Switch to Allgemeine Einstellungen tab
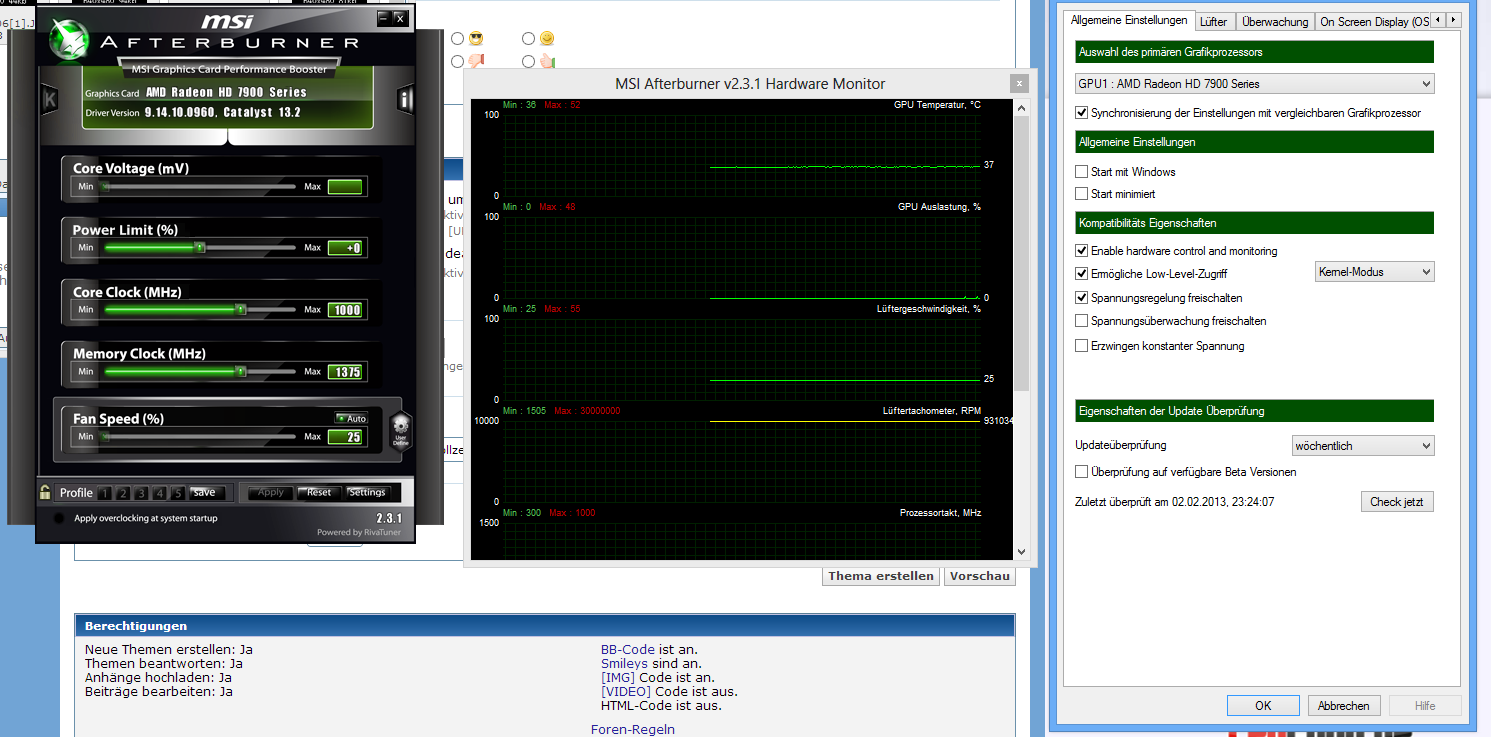 click(1129, 20)
